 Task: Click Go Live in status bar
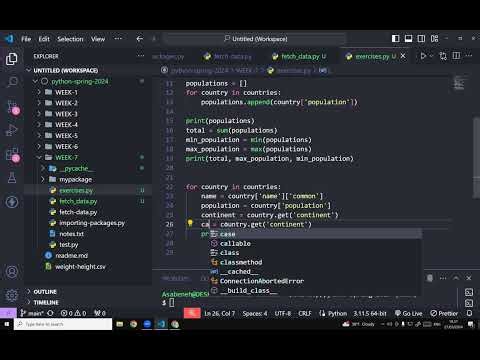tap(409, 313)
